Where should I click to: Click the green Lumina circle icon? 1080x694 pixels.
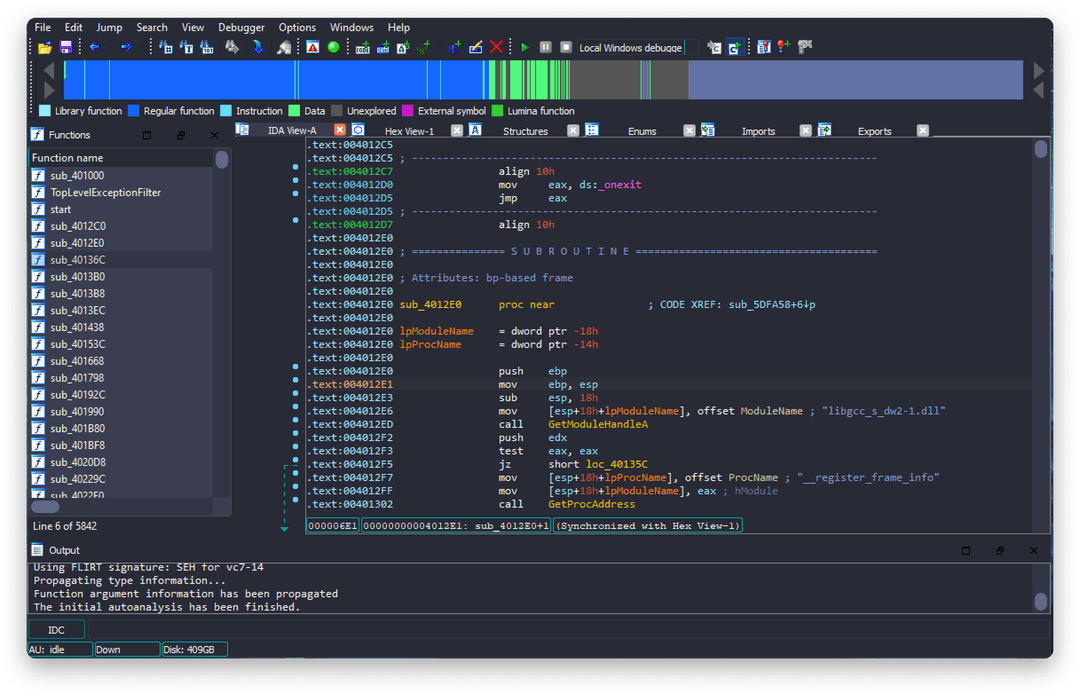coord(331,47)
